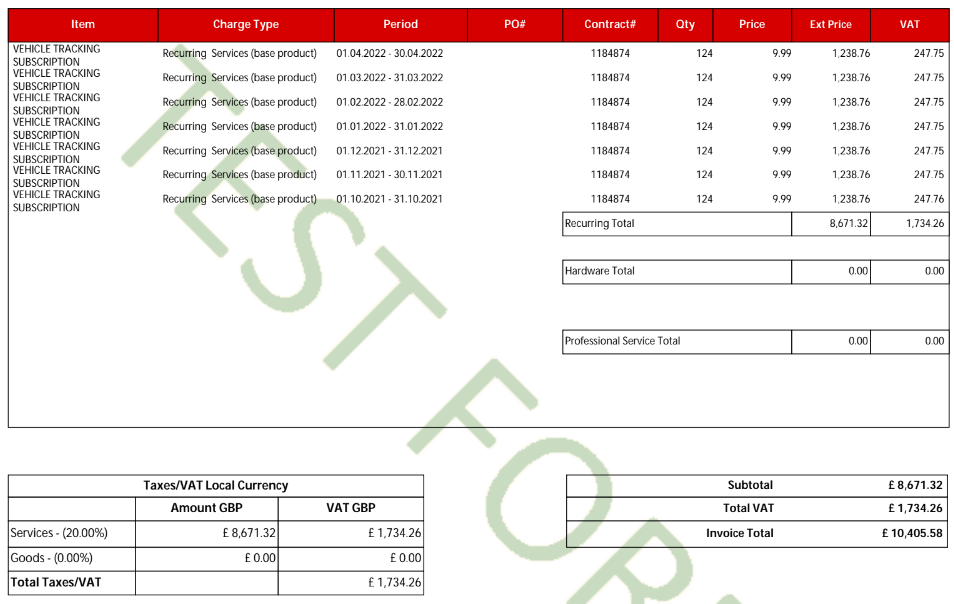Select period 01.02.2022 - 28.02.2022

389,102
